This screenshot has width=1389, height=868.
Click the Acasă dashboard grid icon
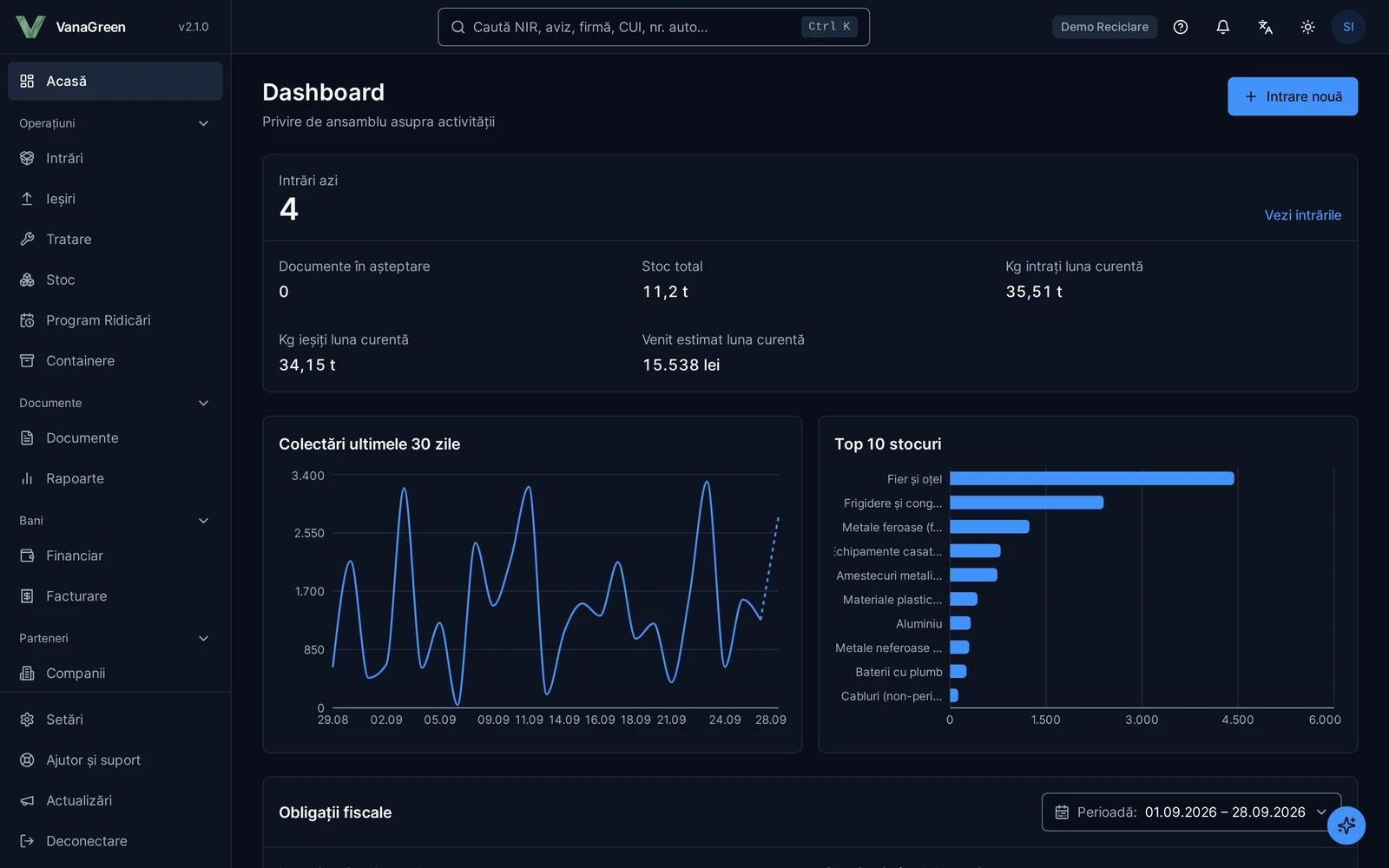27,81
